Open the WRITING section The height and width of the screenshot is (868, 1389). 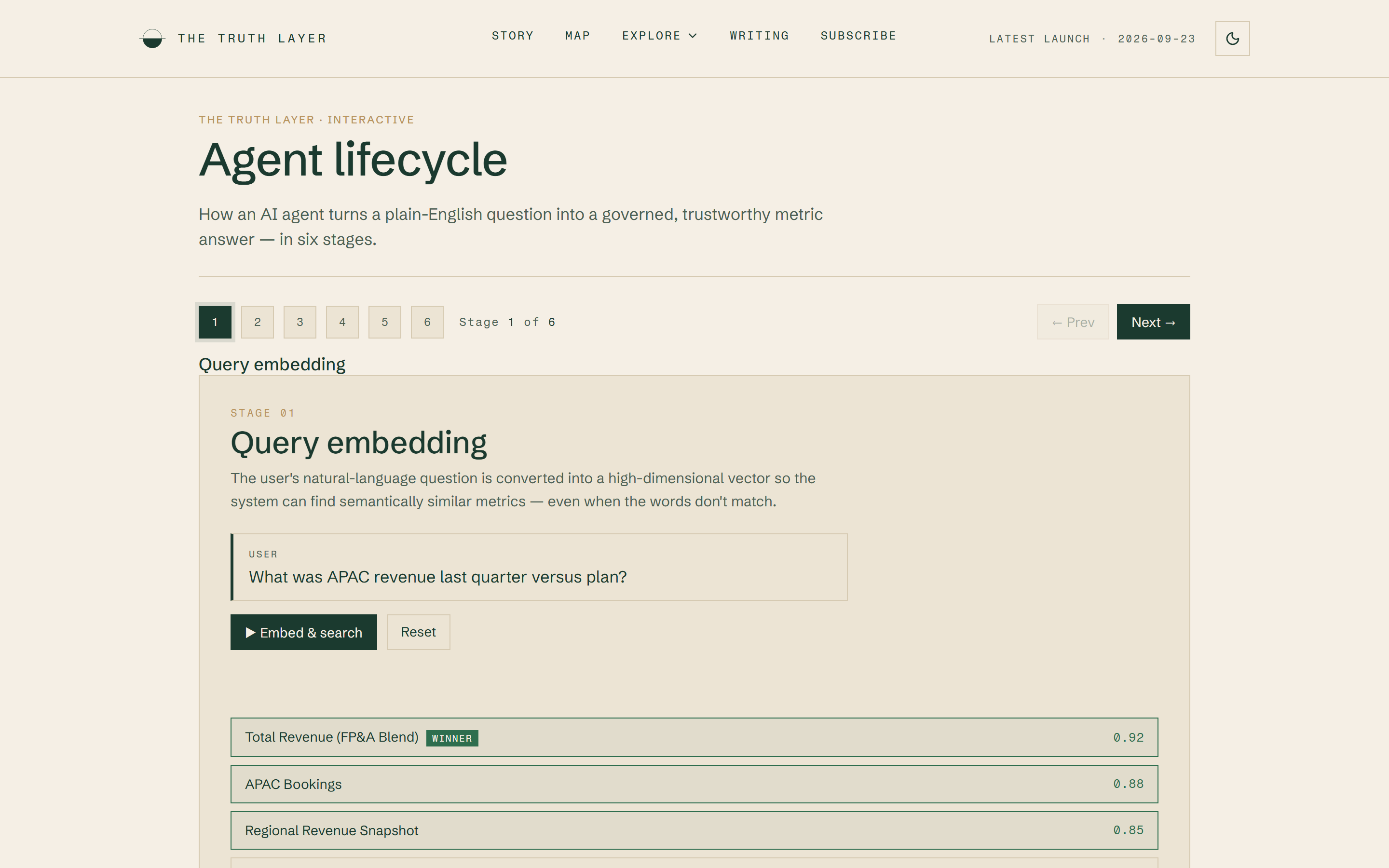(759, 36)
